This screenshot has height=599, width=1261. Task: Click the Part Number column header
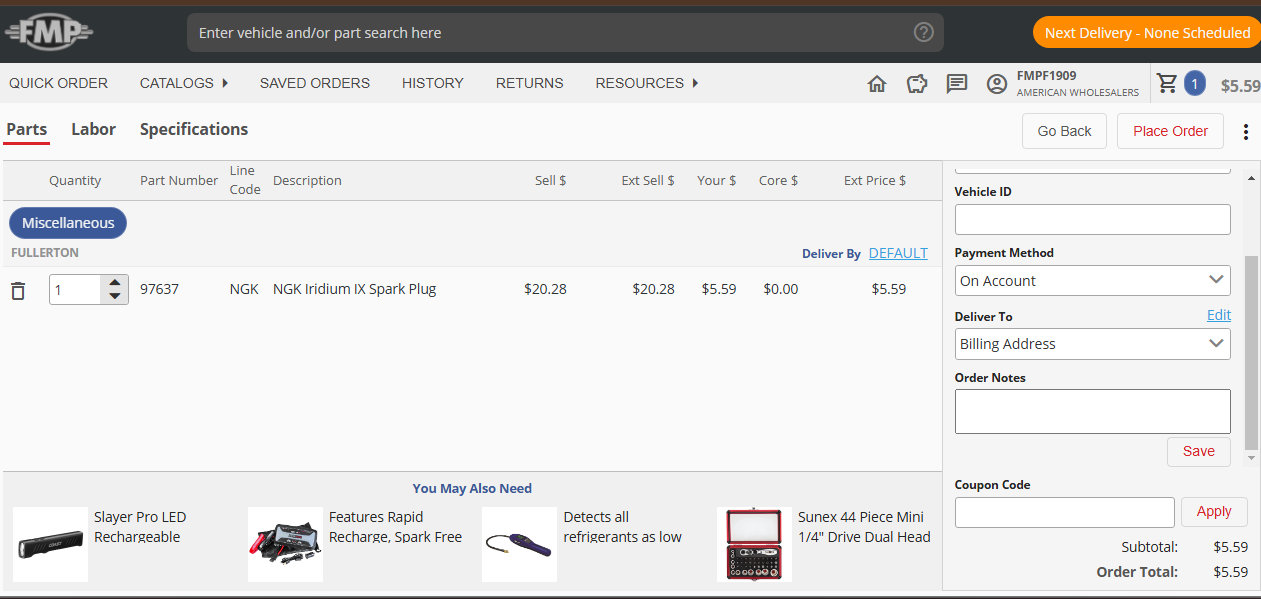point(179,181)
